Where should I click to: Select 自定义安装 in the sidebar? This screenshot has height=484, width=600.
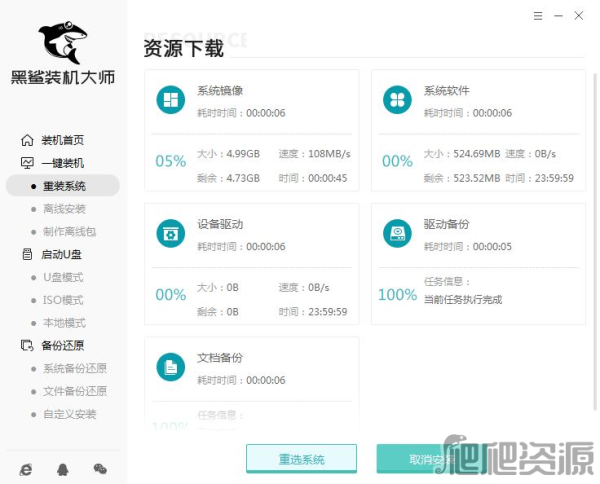pyautogui.click(x=69, y=414)
